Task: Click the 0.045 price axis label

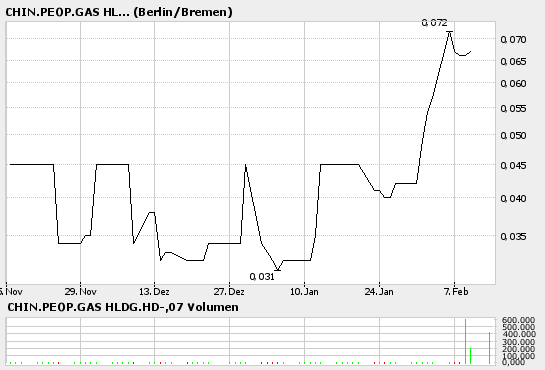Action: (x=513, y=165)
